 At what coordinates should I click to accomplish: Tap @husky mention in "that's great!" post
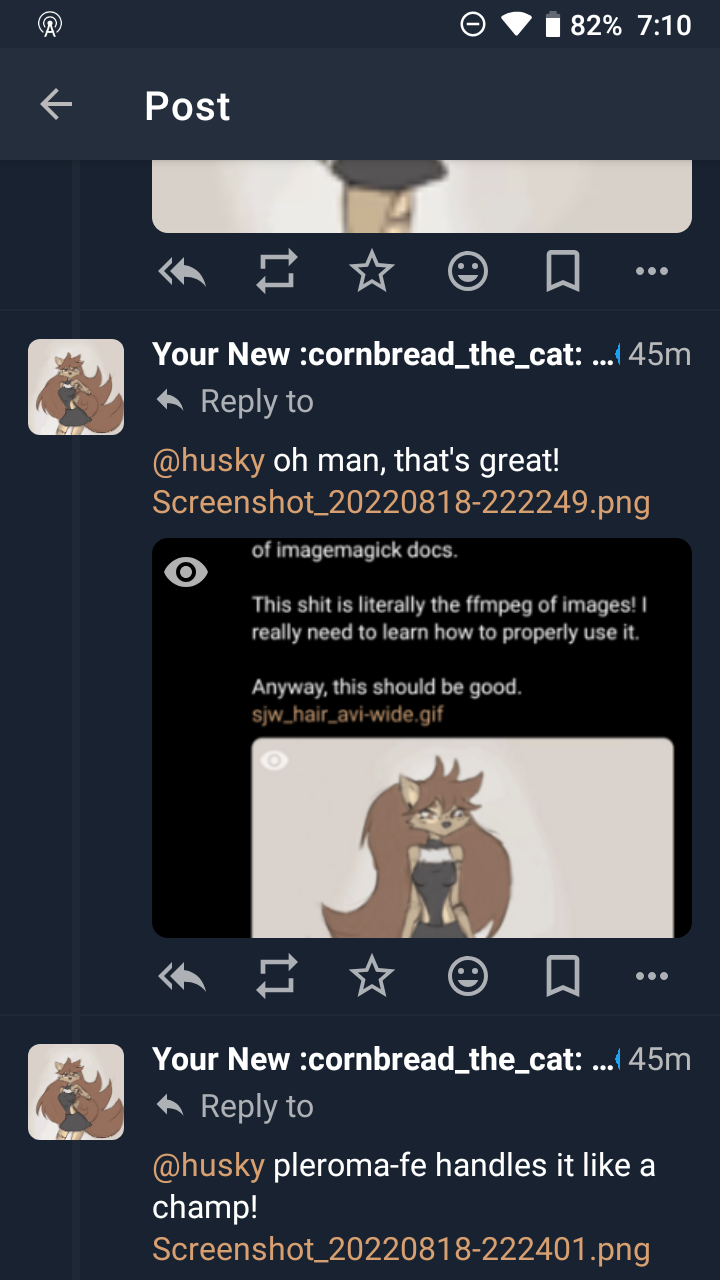[x=208, y=461]
